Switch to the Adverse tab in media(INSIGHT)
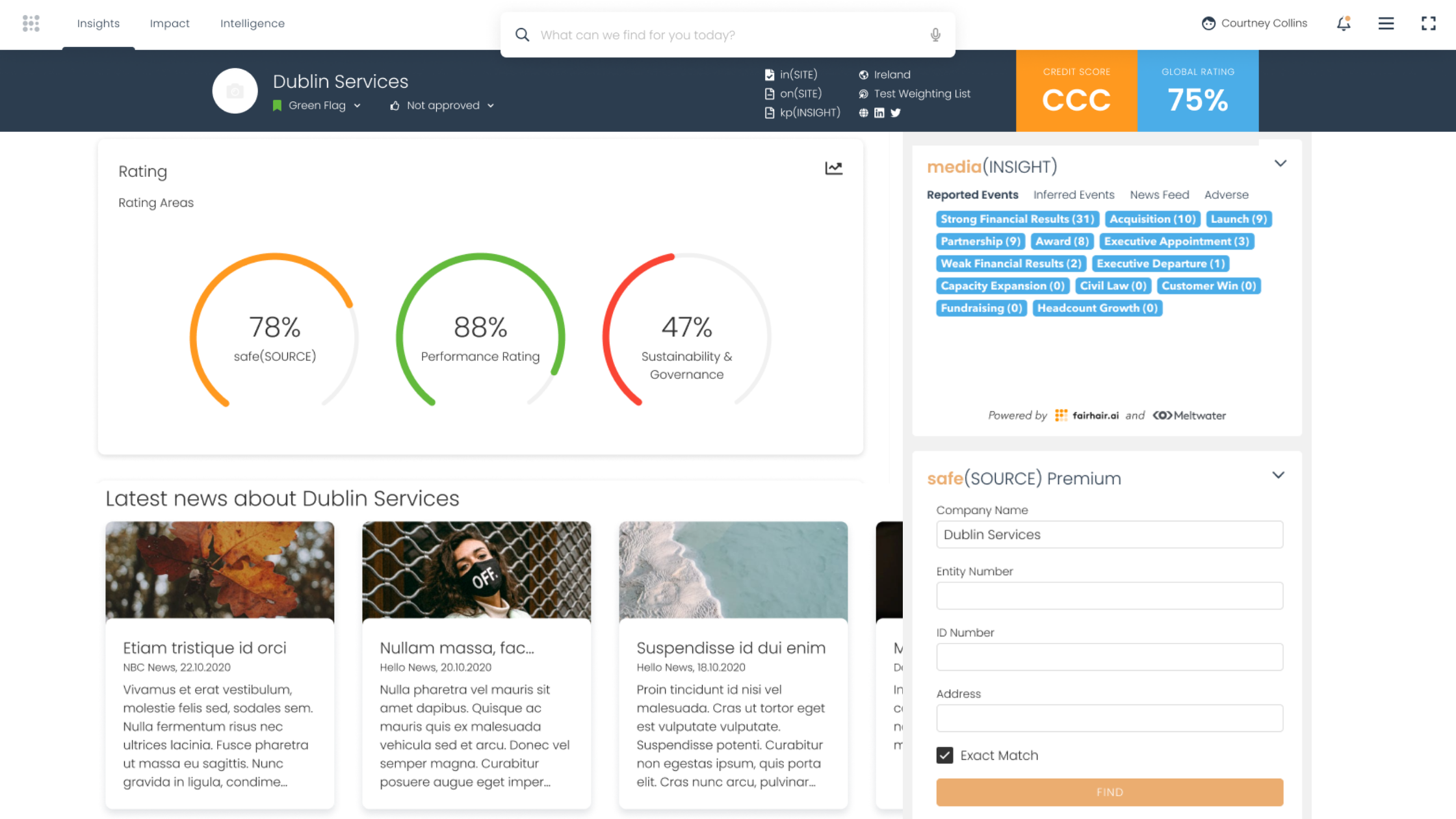 pyautogui.click(x=1226, y=194)
